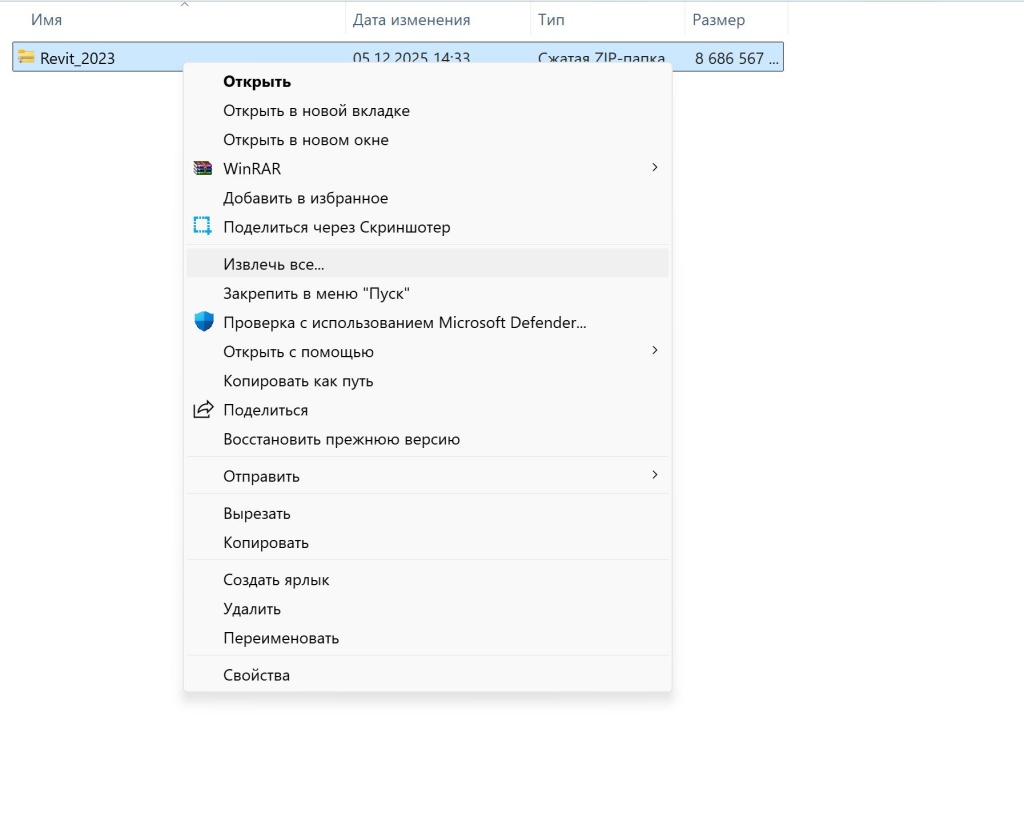The height and width of the screenshot is (824, 1024).
Task: Select 'Копировать' in the context menu
Action: [428, 543]
